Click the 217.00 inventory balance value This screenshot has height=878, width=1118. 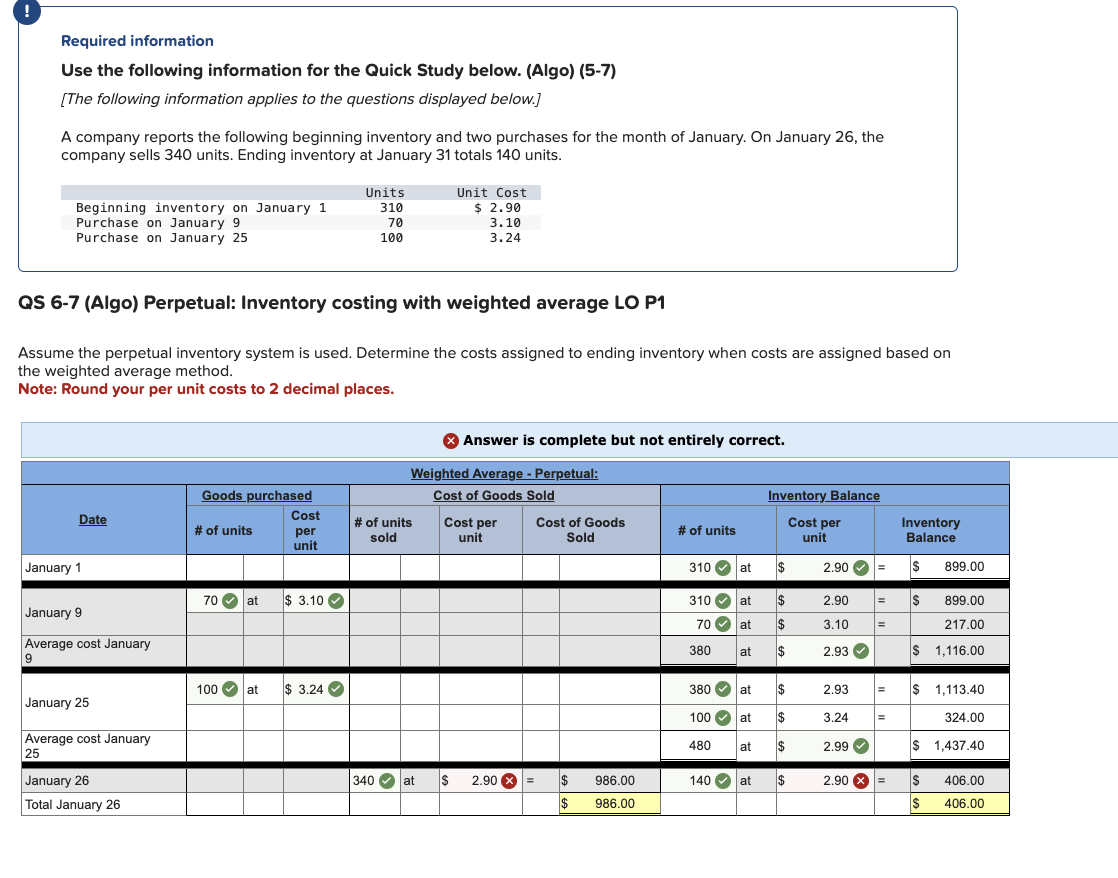pos(964,624)
